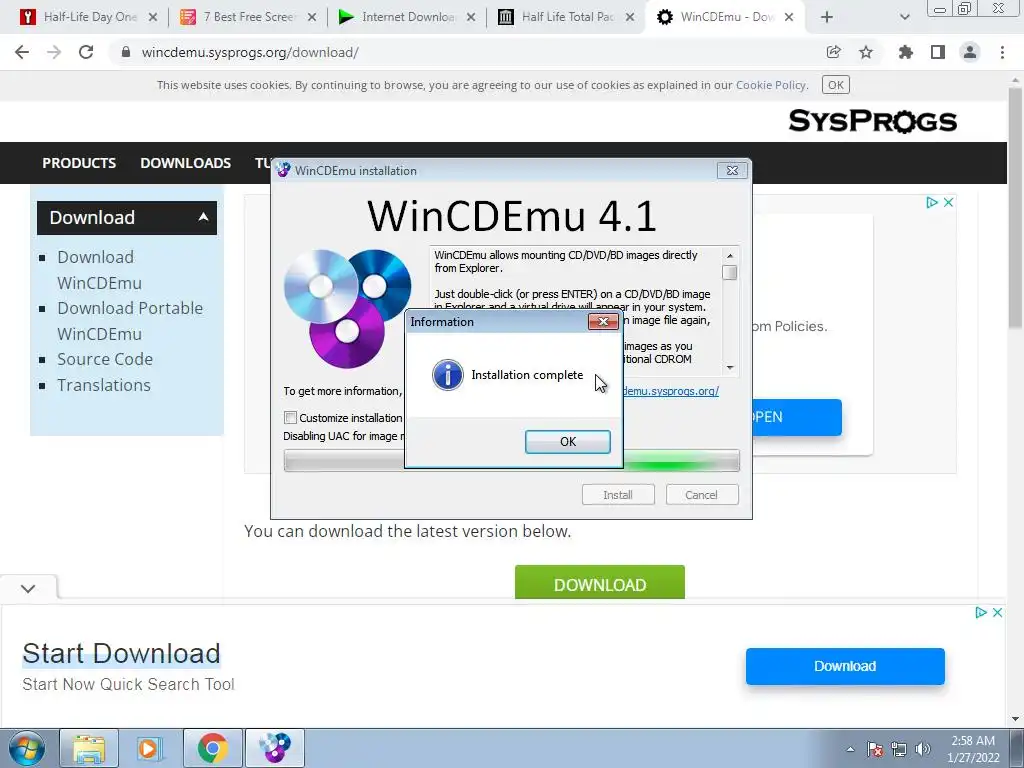Reload the page with the refresh icon
1024x768 pixels.
tap(86, 52)
